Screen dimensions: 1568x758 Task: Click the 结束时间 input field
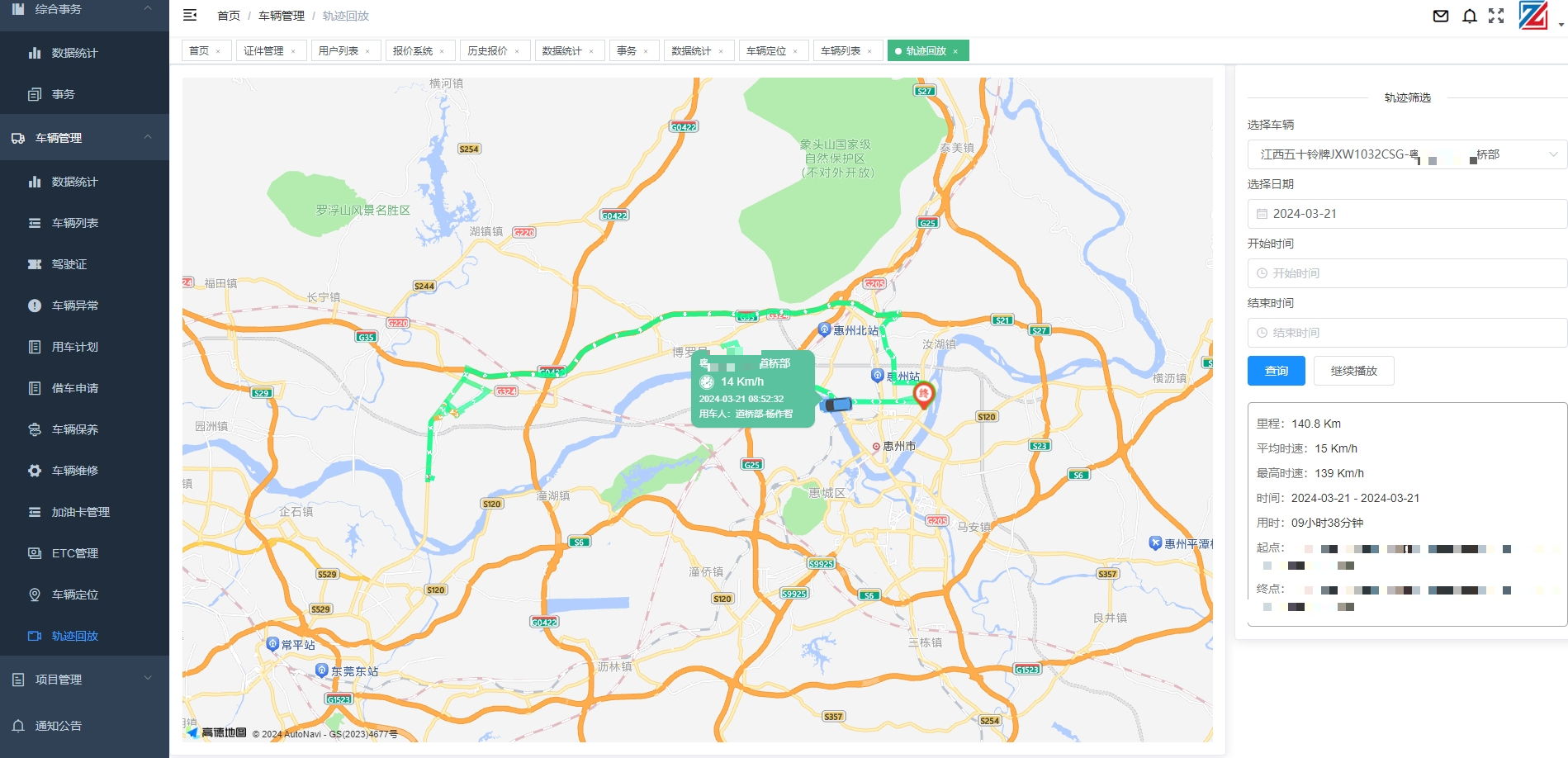(x=1407, y=333)
